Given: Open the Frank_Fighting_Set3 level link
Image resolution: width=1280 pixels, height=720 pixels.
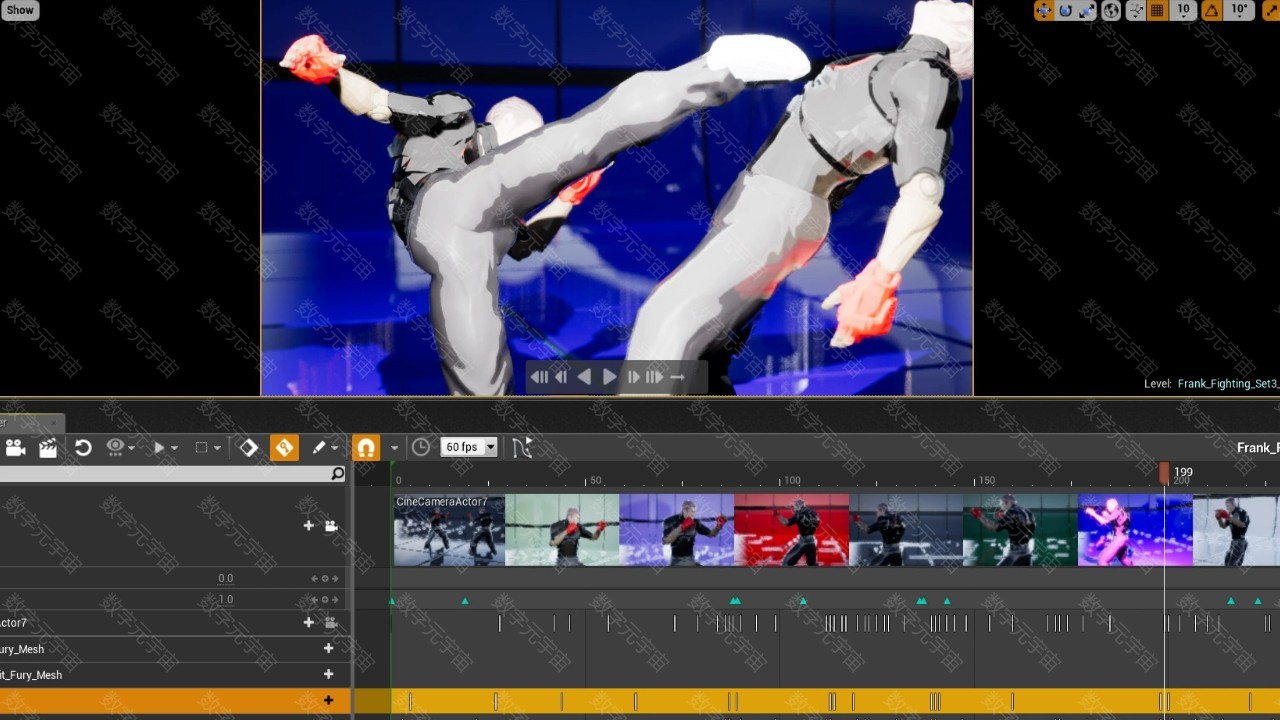Looking at the screenshot, I should click(x=1228, y=384).
